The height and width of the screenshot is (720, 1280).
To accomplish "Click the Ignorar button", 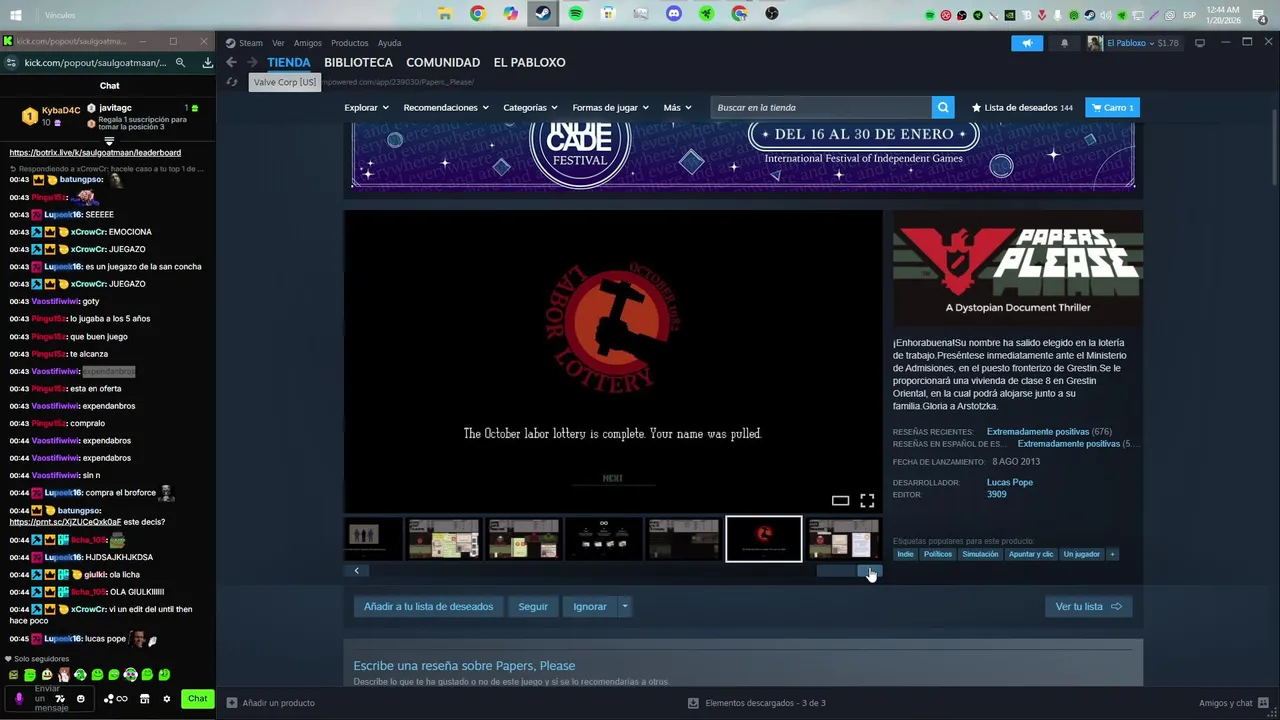I will pos(590,606).
